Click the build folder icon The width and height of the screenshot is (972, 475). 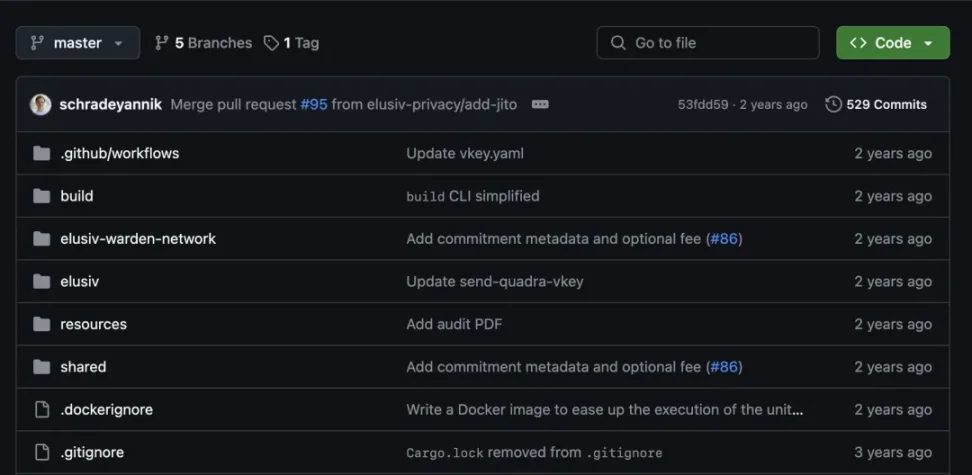click(41, 197)
